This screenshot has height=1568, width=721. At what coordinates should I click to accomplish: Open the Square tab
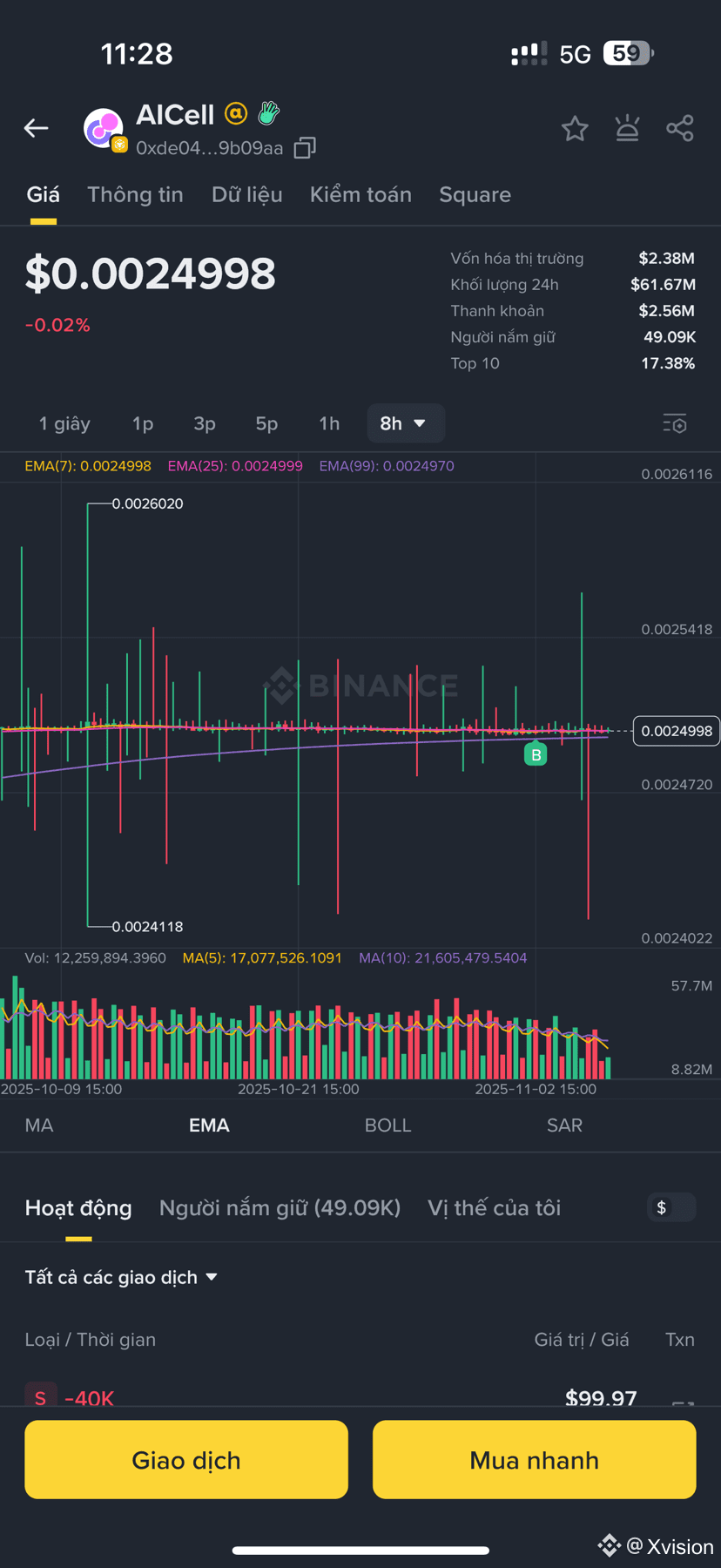pos(475,194)
